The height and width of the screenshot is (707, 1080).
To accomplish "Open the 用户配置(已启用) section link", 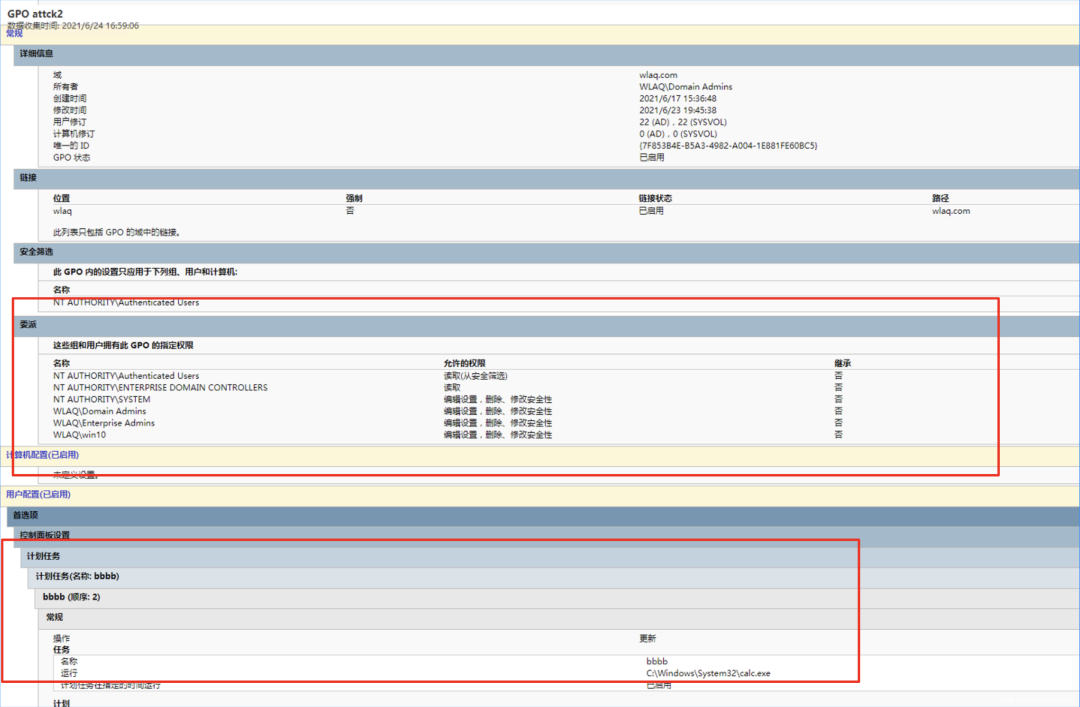I will [39, 494].
